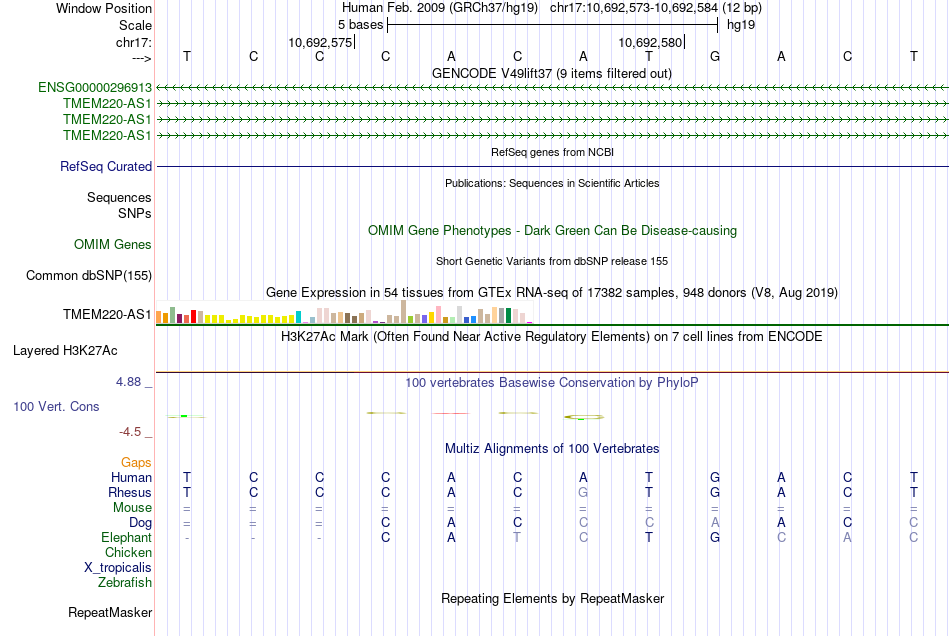Click the RepeatMasker track label
Viewport: 950px width, 636px height.
click(110, 612)
